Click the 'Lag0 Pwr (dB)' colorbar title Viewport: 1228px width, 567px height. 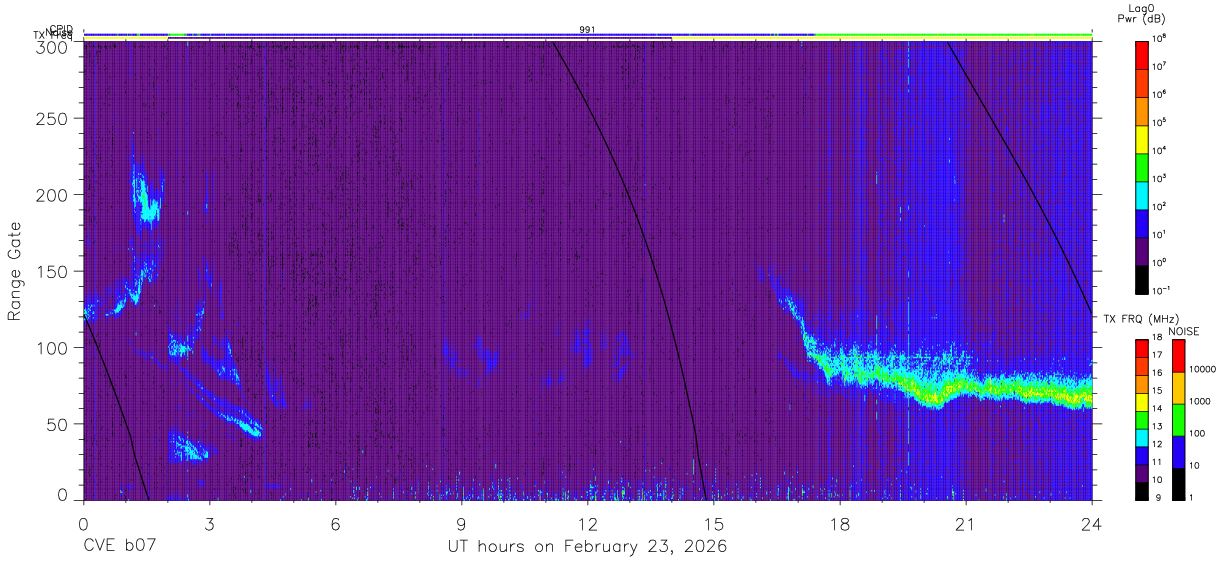coord(1141,13)
